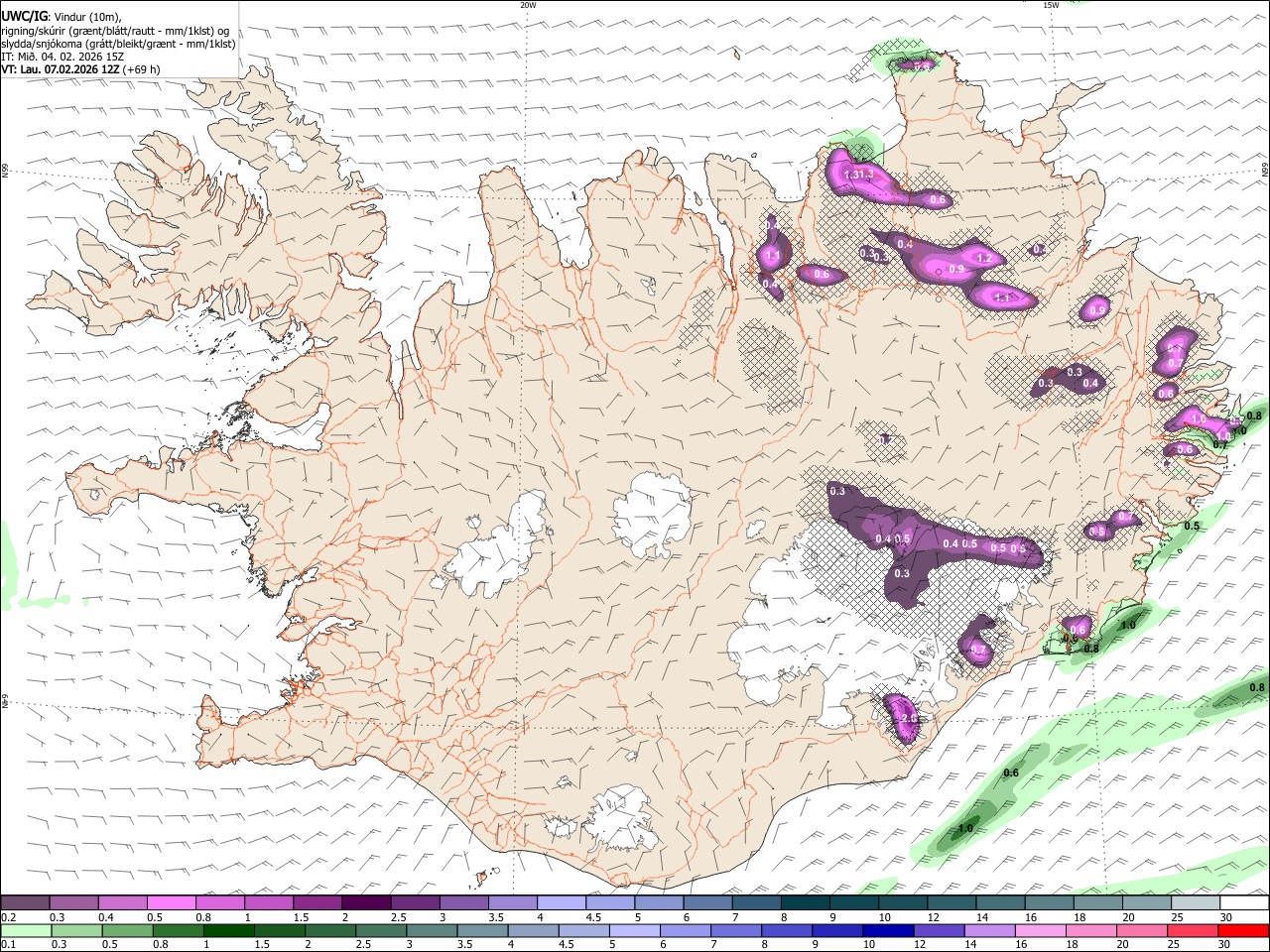The width and height of the screenshot is (1270, 952).
Task: Pick the violet rain swatch labeled 12
Action: [938, 931]
